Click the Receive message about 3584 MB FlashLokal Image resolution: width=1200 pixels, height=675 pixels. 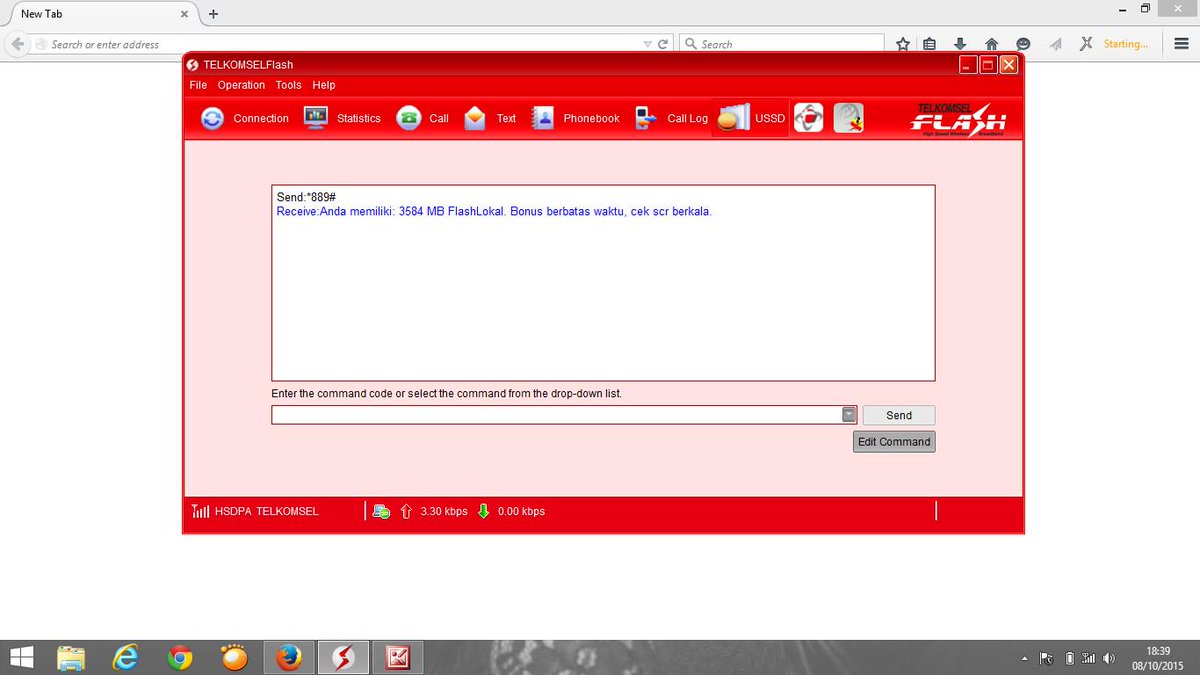click(x=494, y=212)
